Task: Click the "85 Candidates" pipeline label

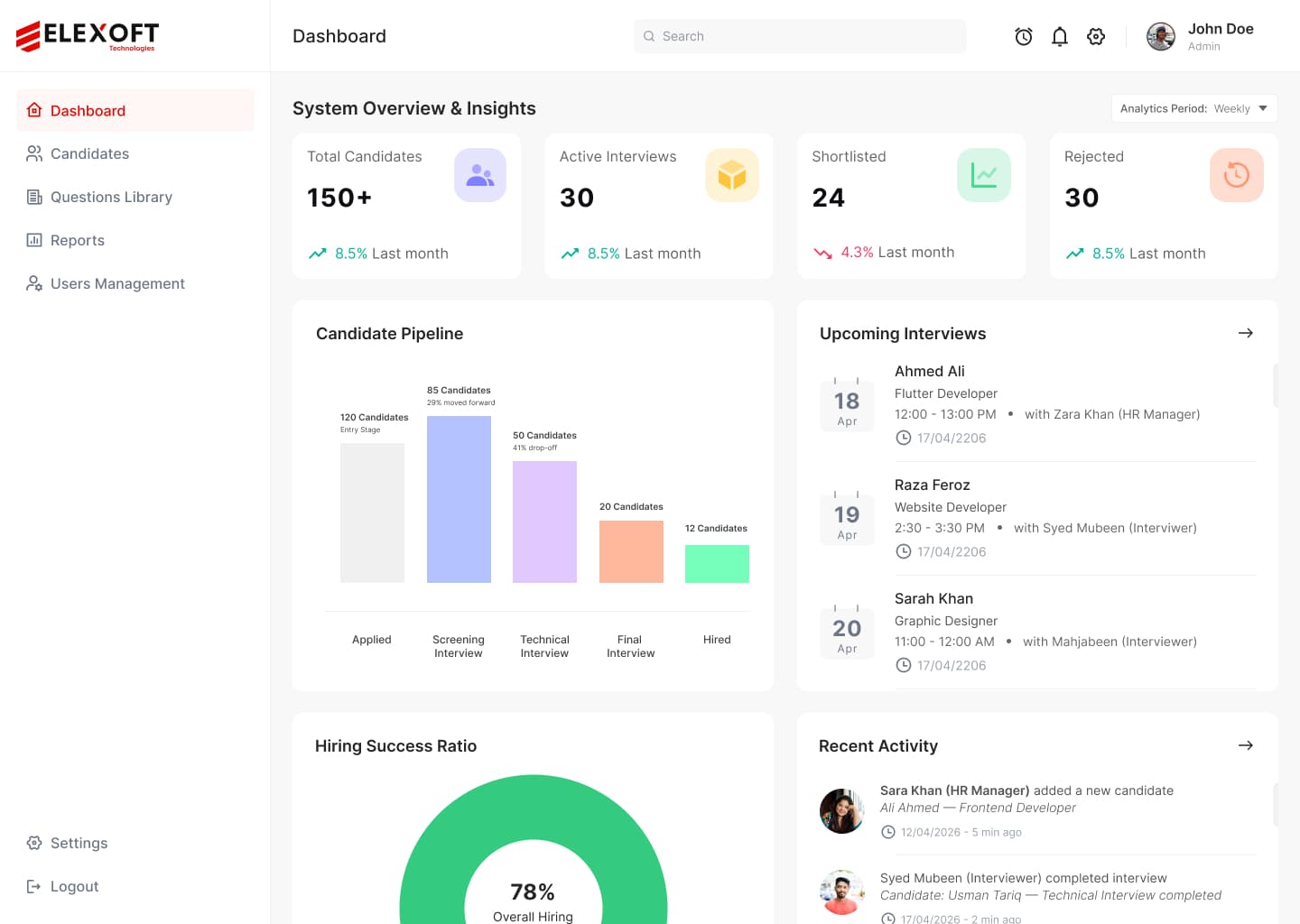Action: pyautogui.click(x=459, y=390)
